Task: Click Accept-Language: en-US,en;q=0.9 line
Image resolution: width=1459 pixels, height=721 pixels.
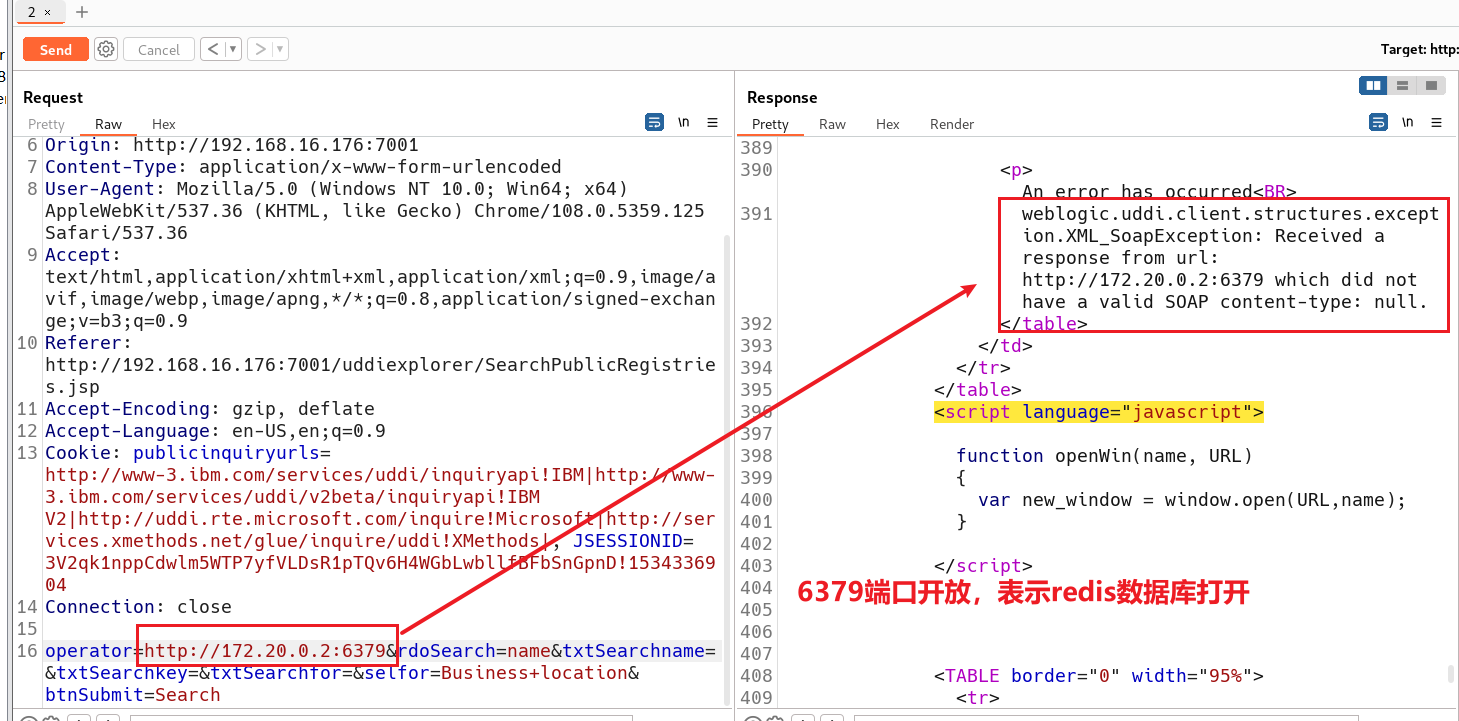Action: [215, 431]
